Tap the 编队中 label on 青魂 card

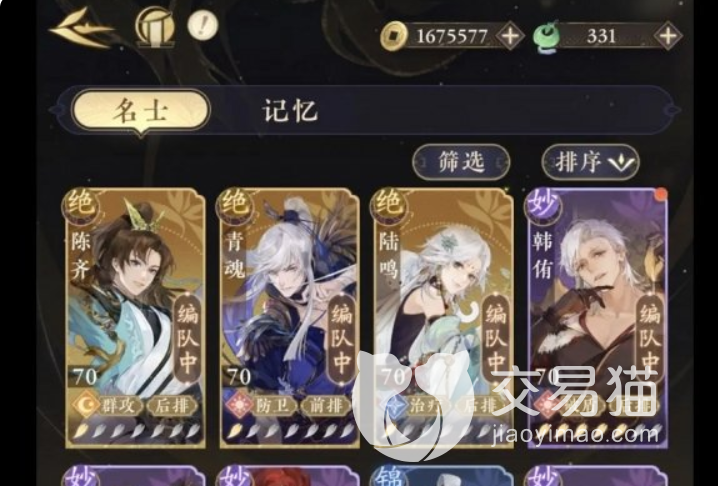(342, 340)
